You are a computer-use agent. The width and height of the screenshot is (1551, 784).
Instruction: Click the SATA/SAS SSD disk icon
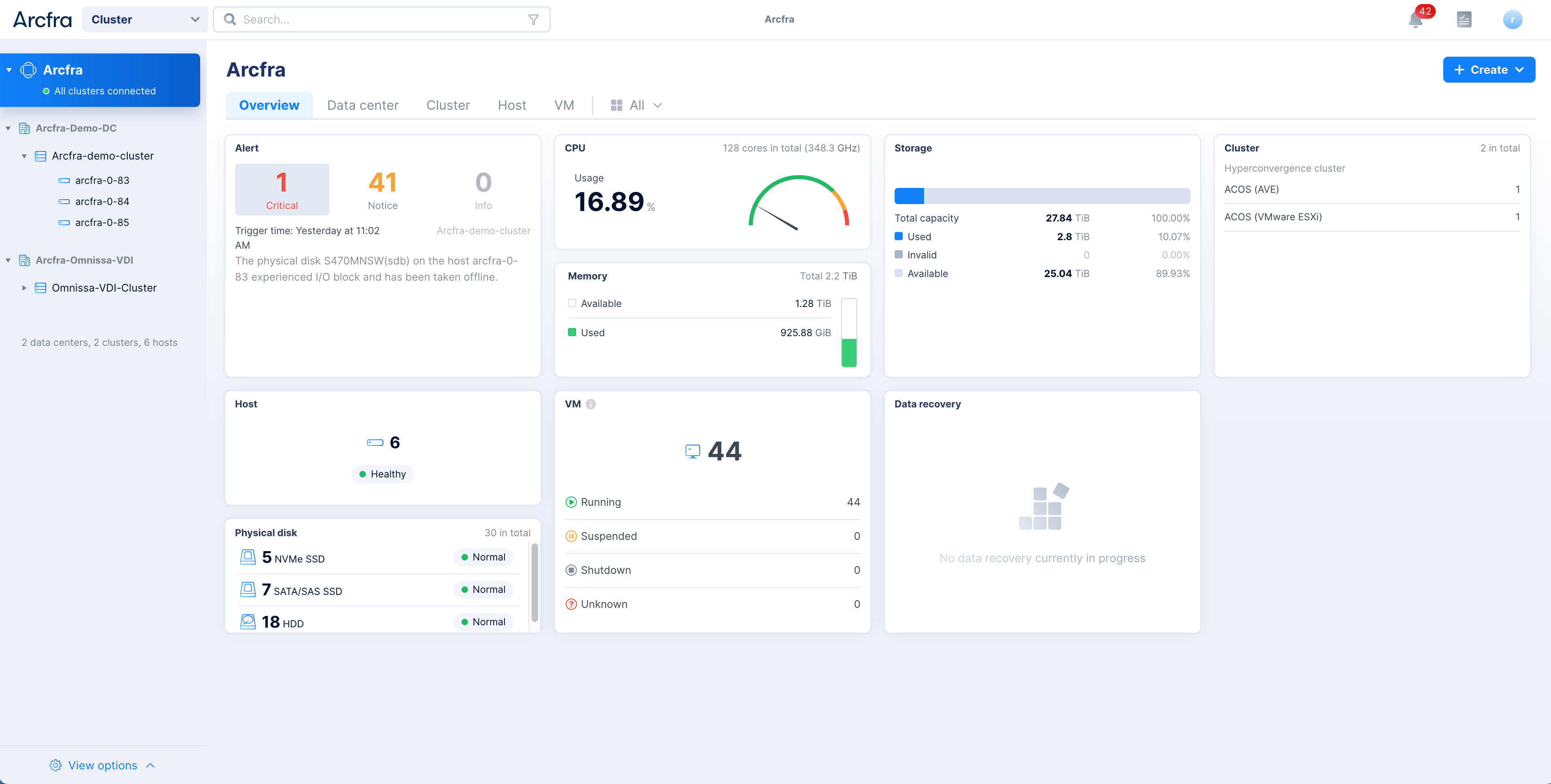(x=248, y=590)
